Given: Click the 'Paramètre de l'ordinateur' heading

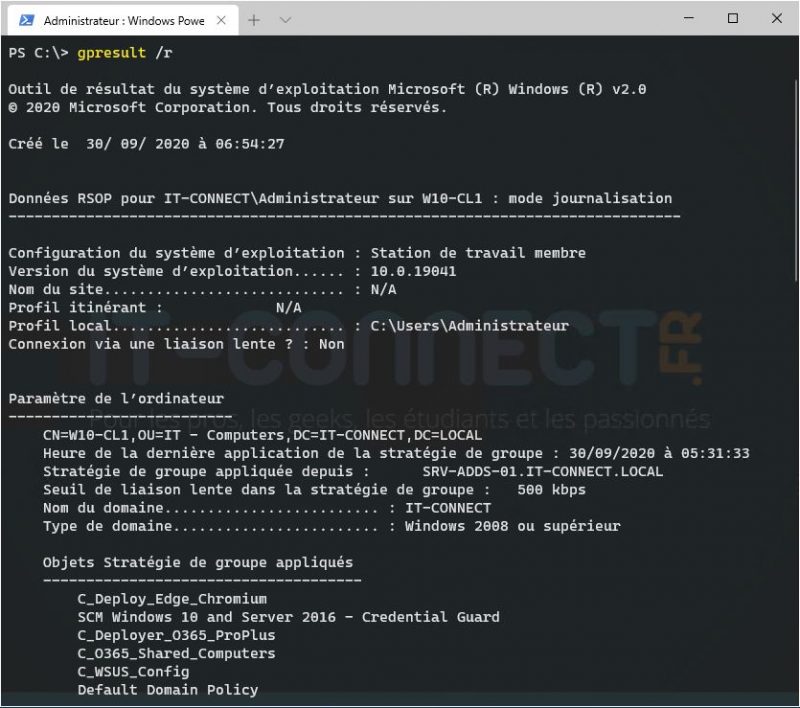Looking at the screenshot, I should [116, 398].
